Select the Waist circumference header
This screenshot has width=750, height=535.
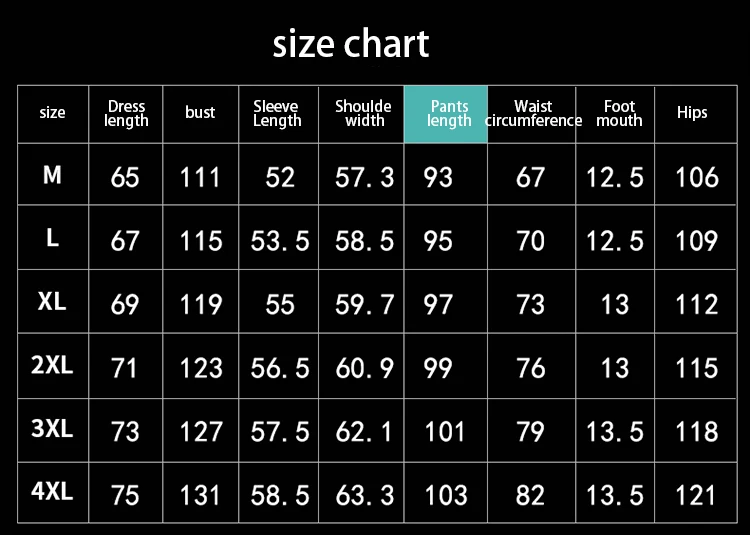click(x=532, y=114)
